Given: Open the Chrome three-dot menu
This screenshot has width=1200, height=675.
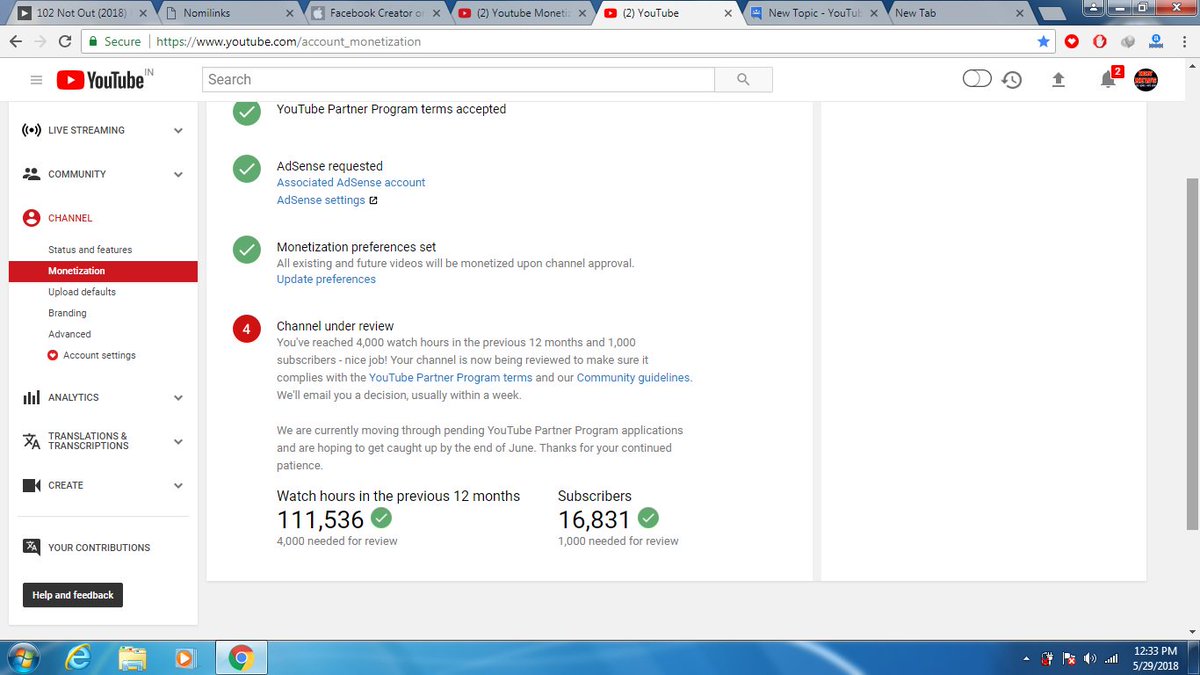Looking at the screenshot, I should (x=1183, y=42).
